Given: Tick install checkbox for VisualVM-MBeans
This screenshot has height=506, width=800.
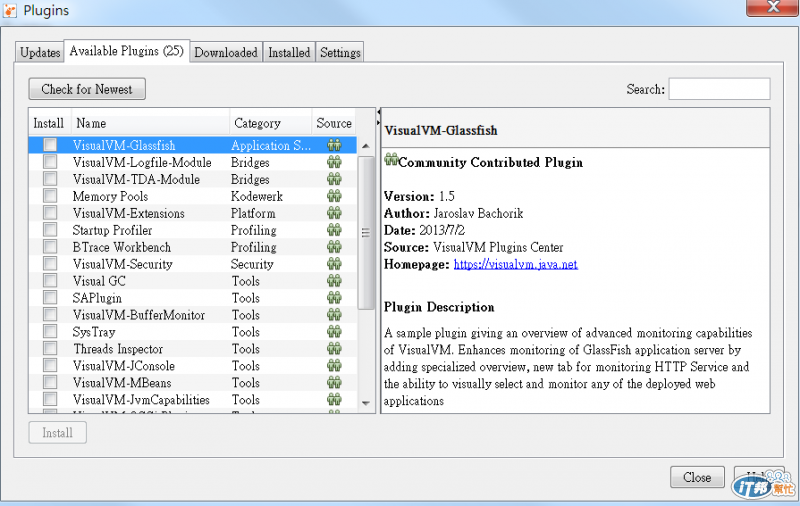Looking at the screenshot, I should (50, 383).
